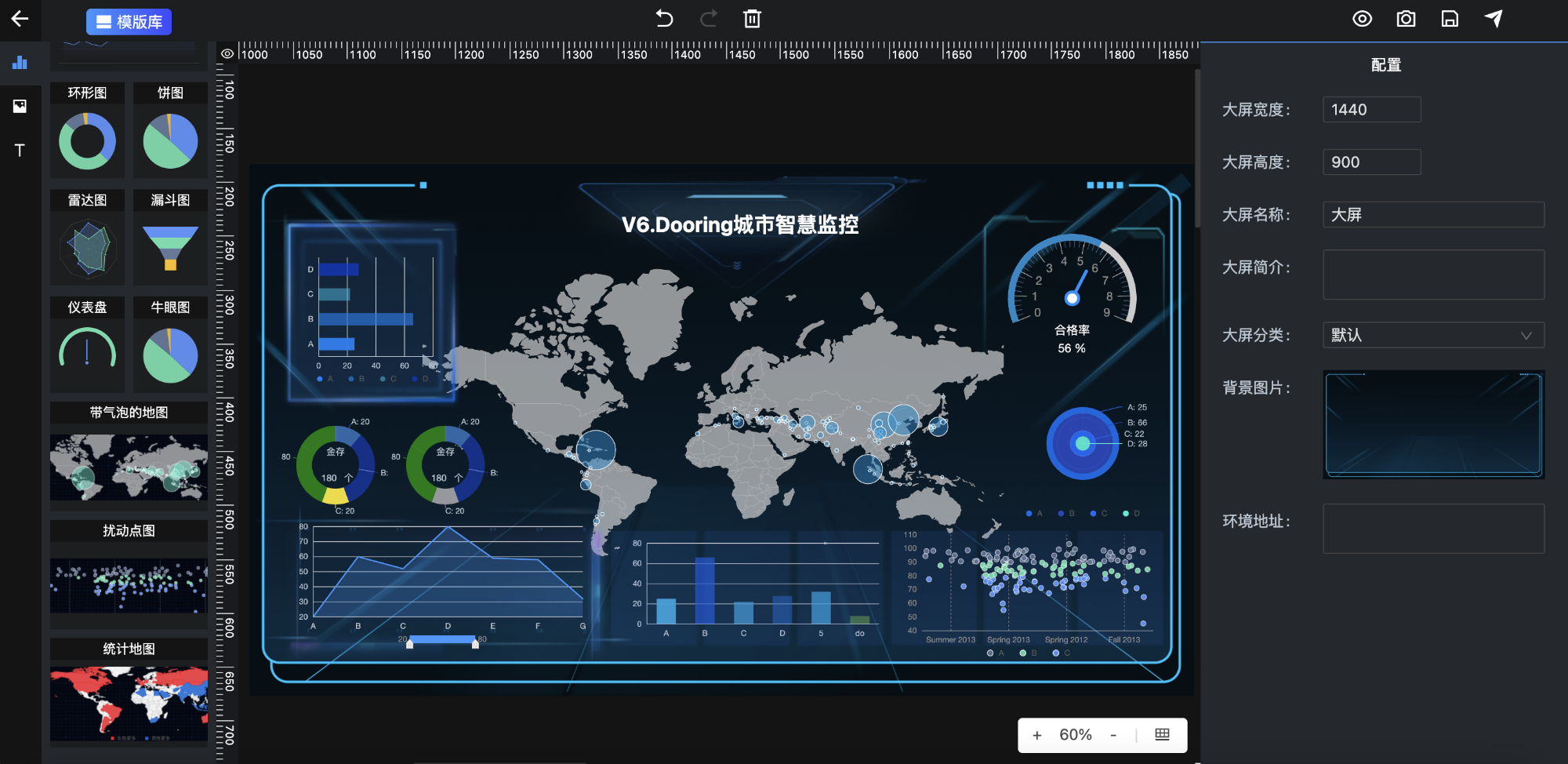
Task: Undo the last action
Action: 664,18
